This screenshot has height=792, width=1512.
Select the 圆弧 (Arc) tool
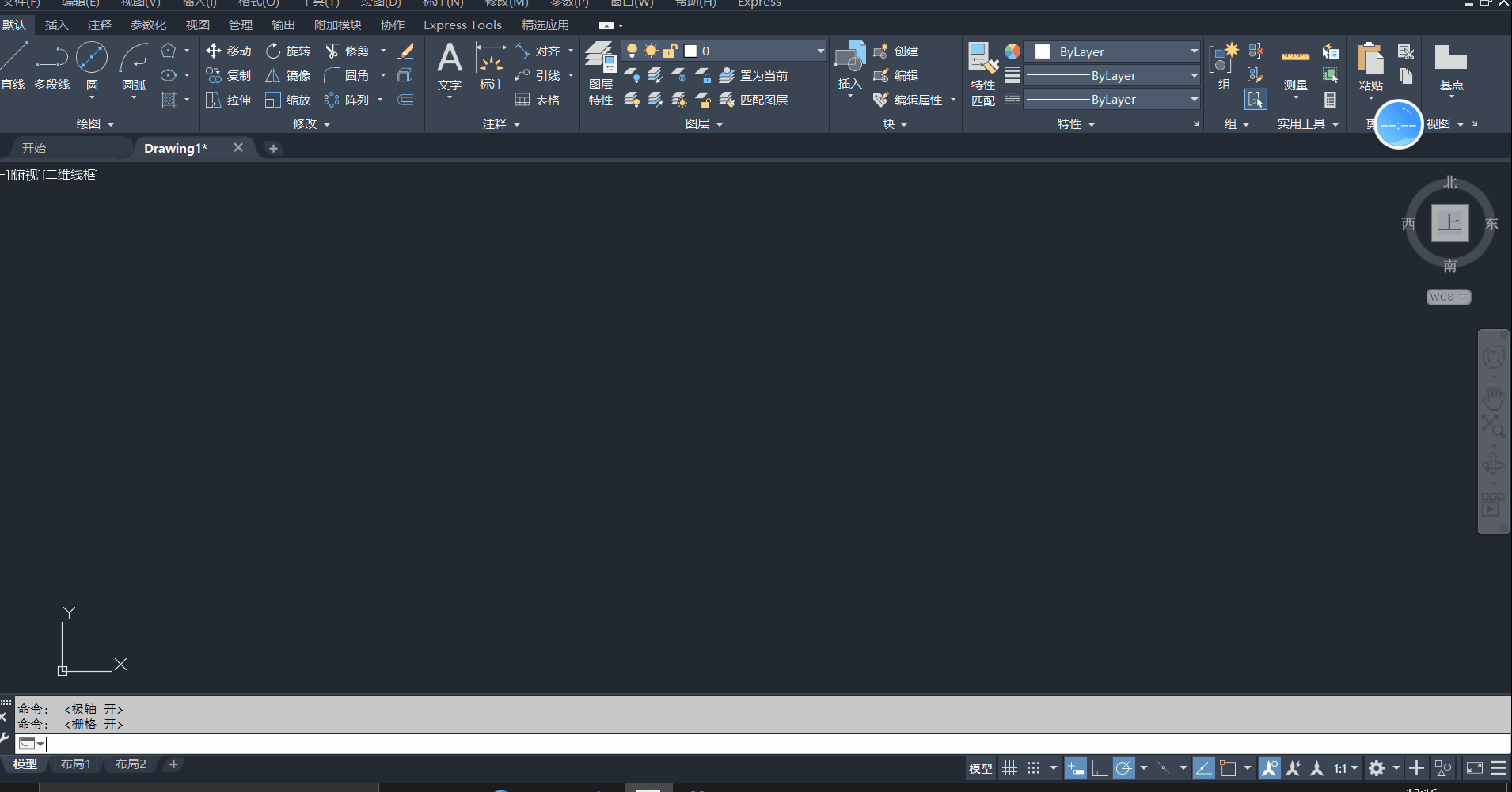point(134,66)
